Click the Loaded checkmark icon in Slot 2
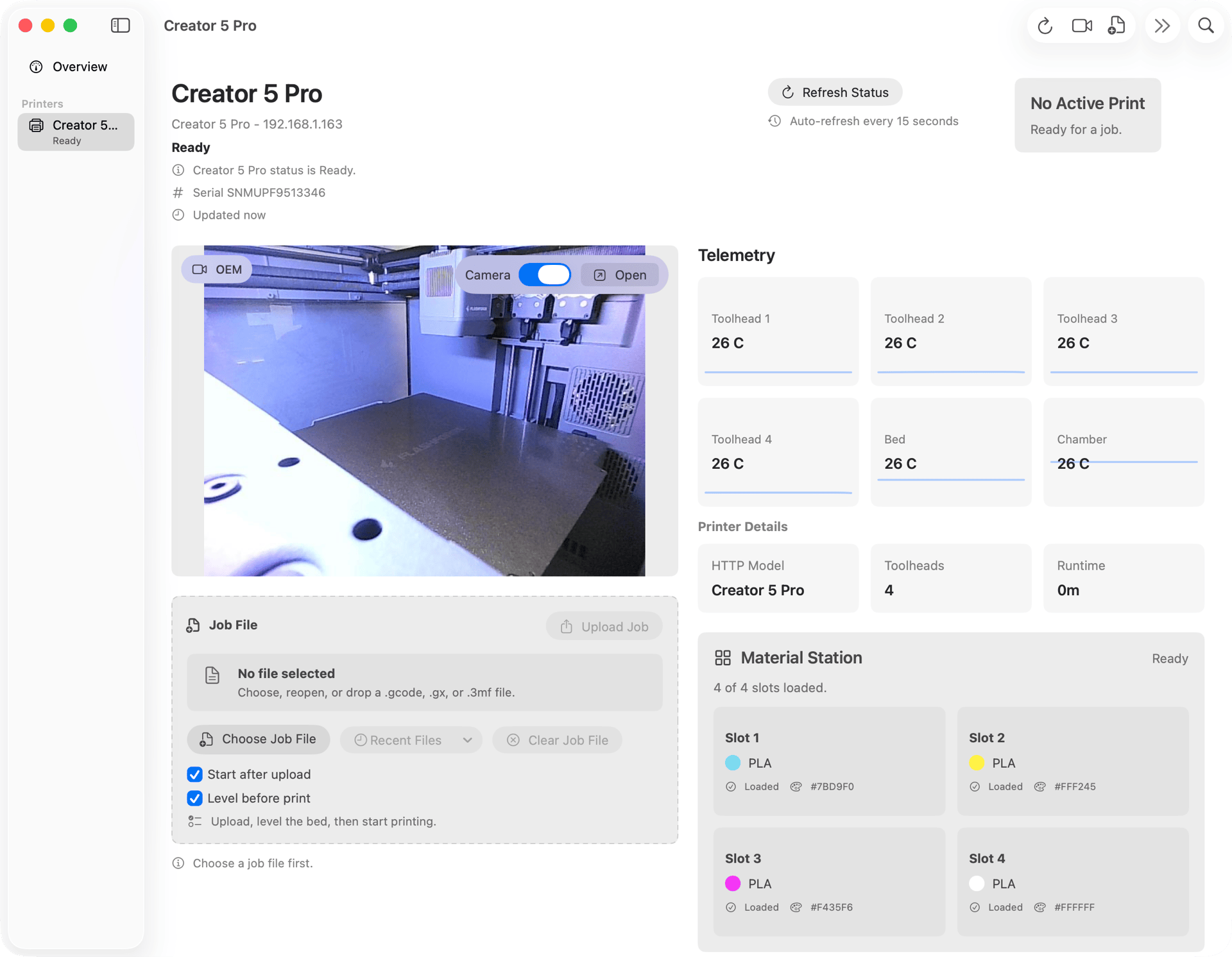Viewport: 1232px width, 957px height. coord(975,787)
